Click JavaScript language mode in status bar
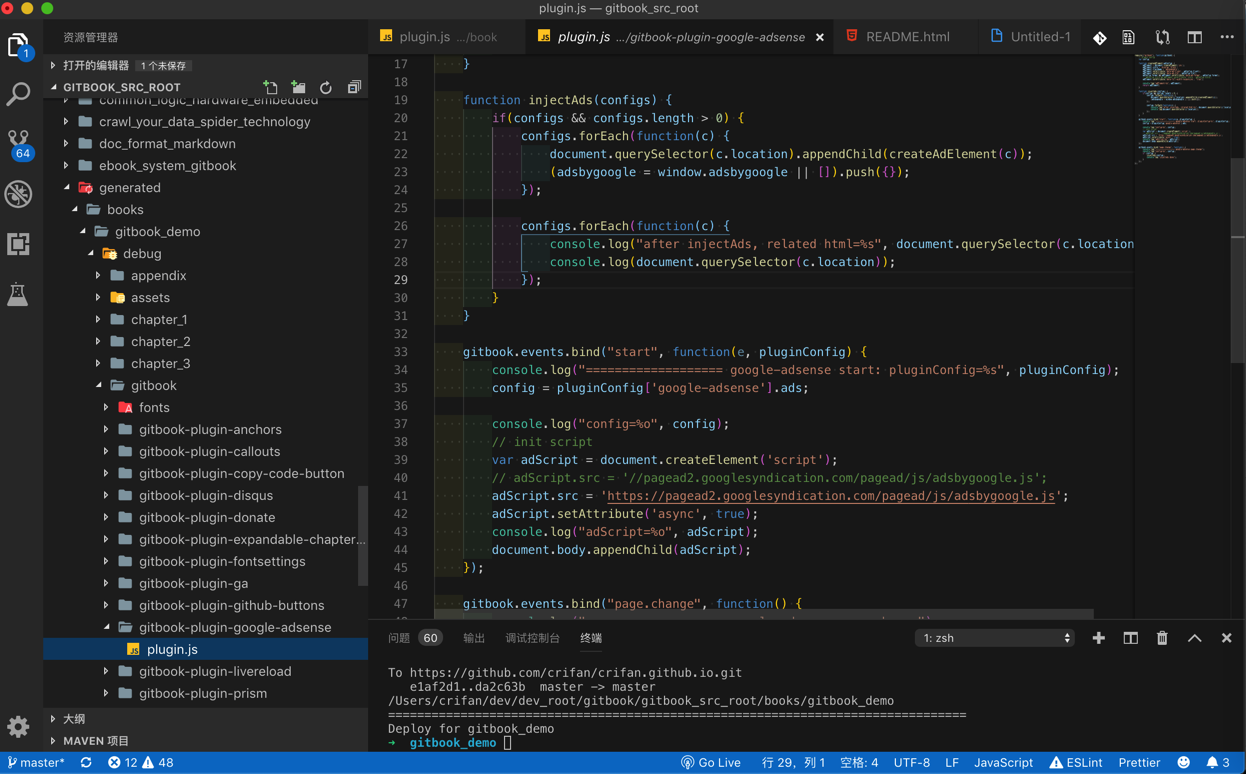 (x=1003, y=762)
